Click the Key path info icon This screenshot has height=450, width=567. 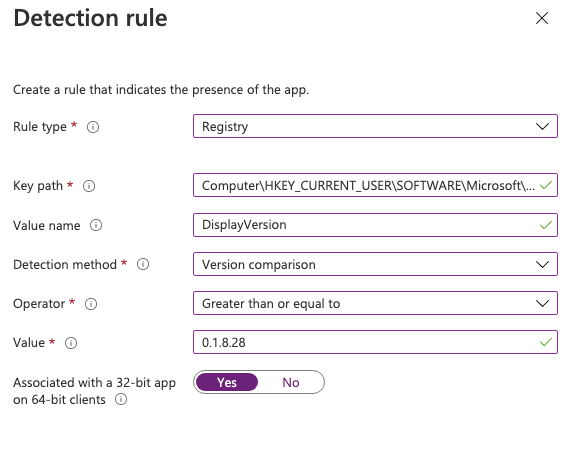[x=89, y=186]
